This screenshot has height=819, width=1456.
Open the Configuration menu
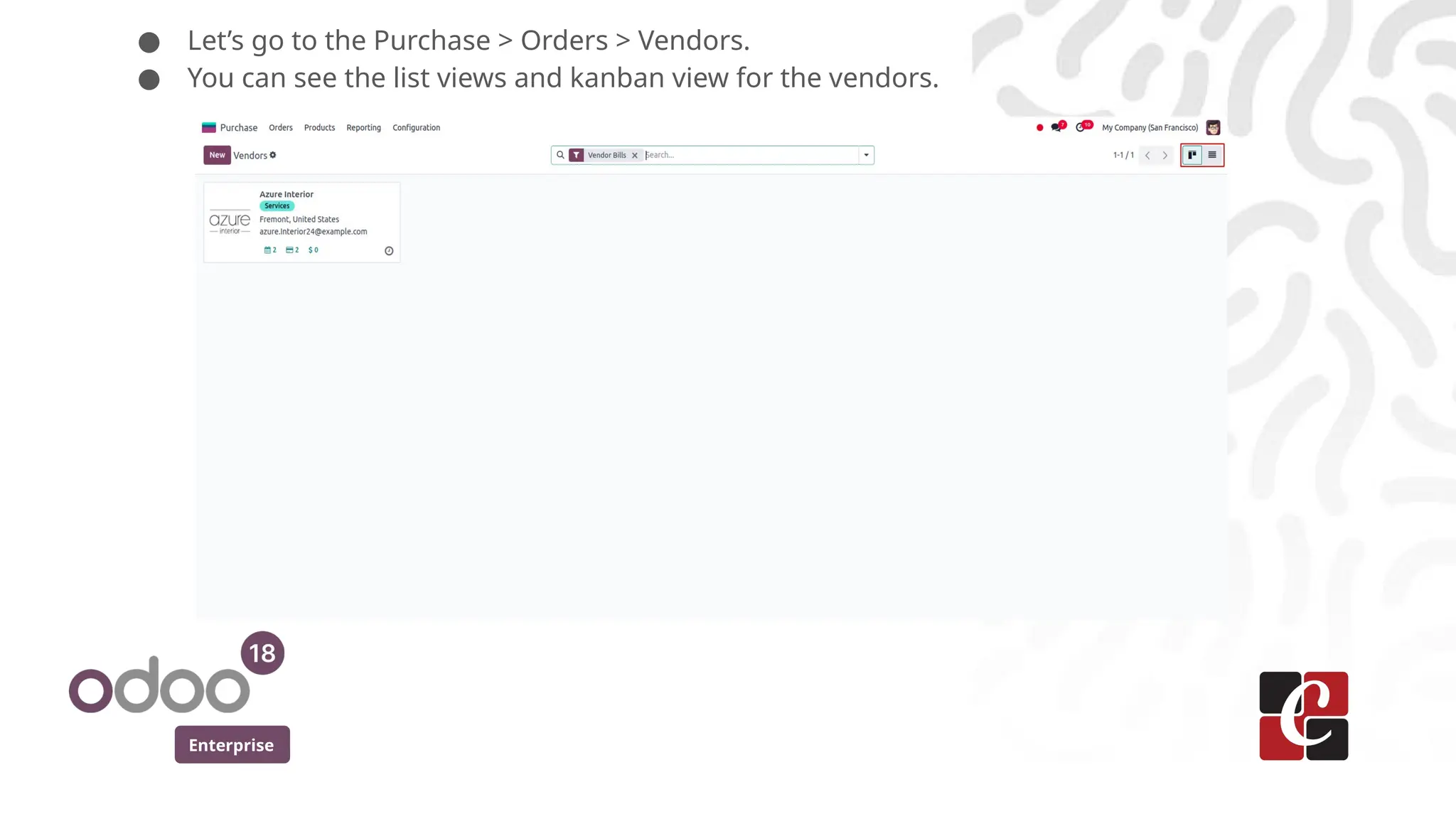click(416, 128)
